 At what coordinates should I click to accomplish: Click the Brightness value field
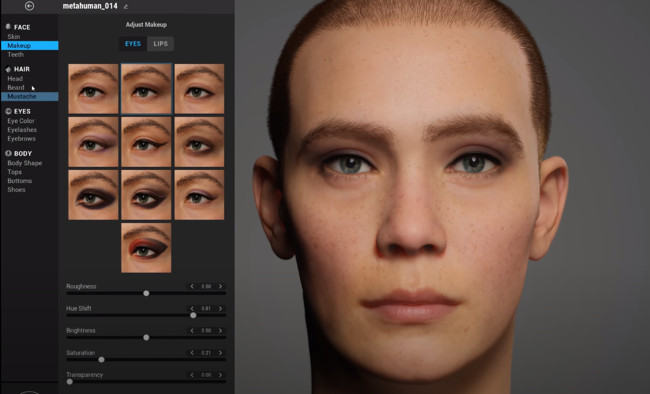(x=206, y=331)
